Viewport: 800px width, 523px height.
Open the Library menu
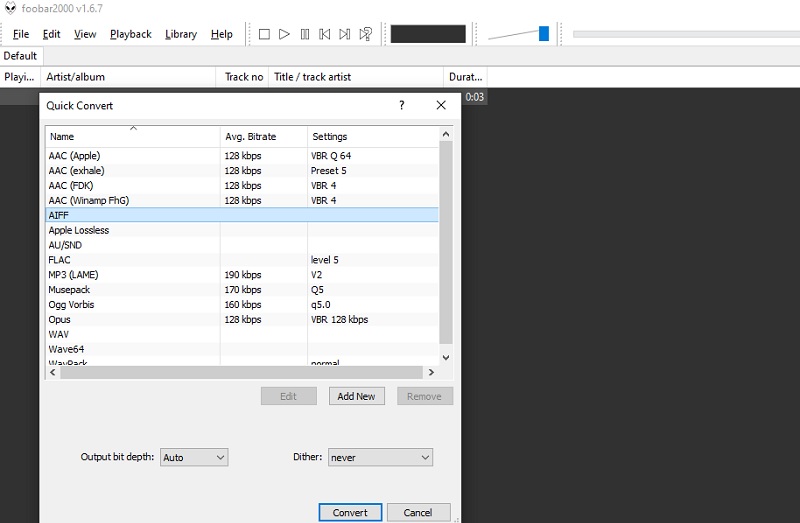point(180,34)
